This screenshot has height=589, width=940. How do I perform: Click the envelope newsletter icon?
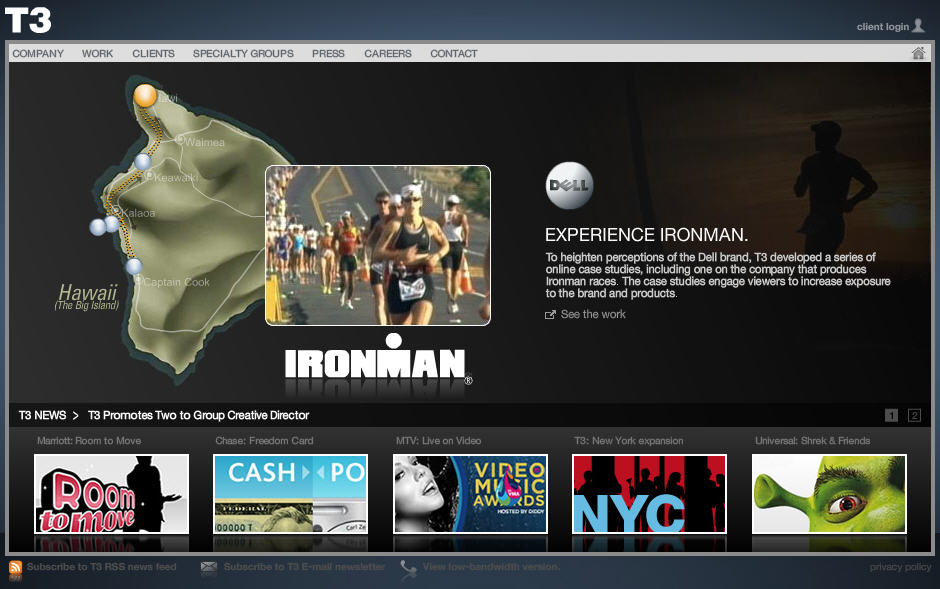209,567
